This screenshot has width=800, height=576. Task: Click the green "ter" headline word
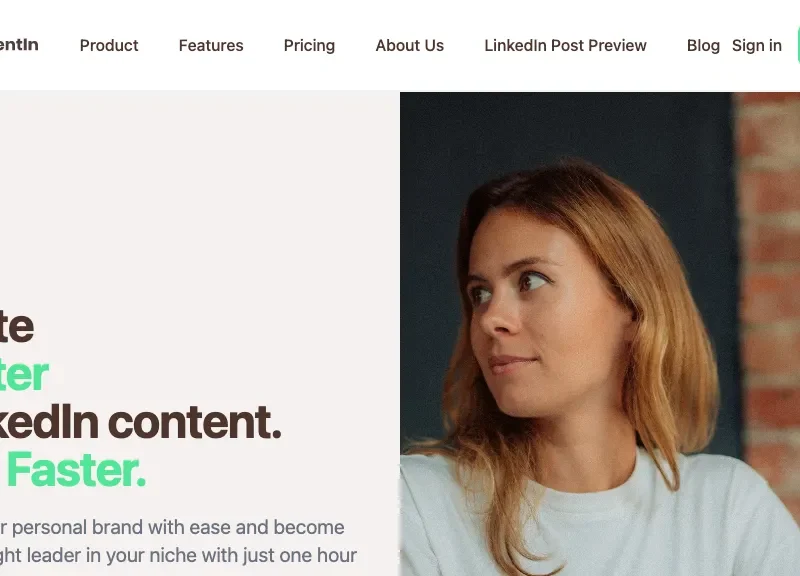(24, 375)
